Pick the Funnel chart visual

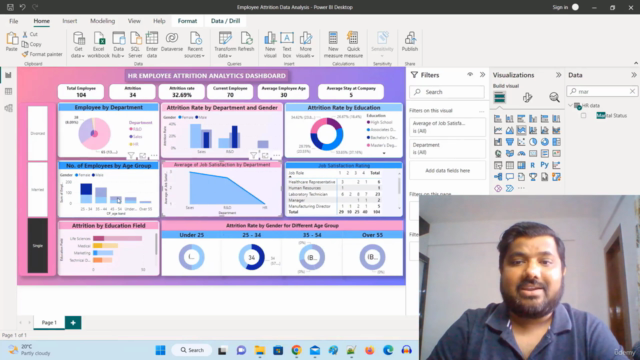tap(510, 142)
